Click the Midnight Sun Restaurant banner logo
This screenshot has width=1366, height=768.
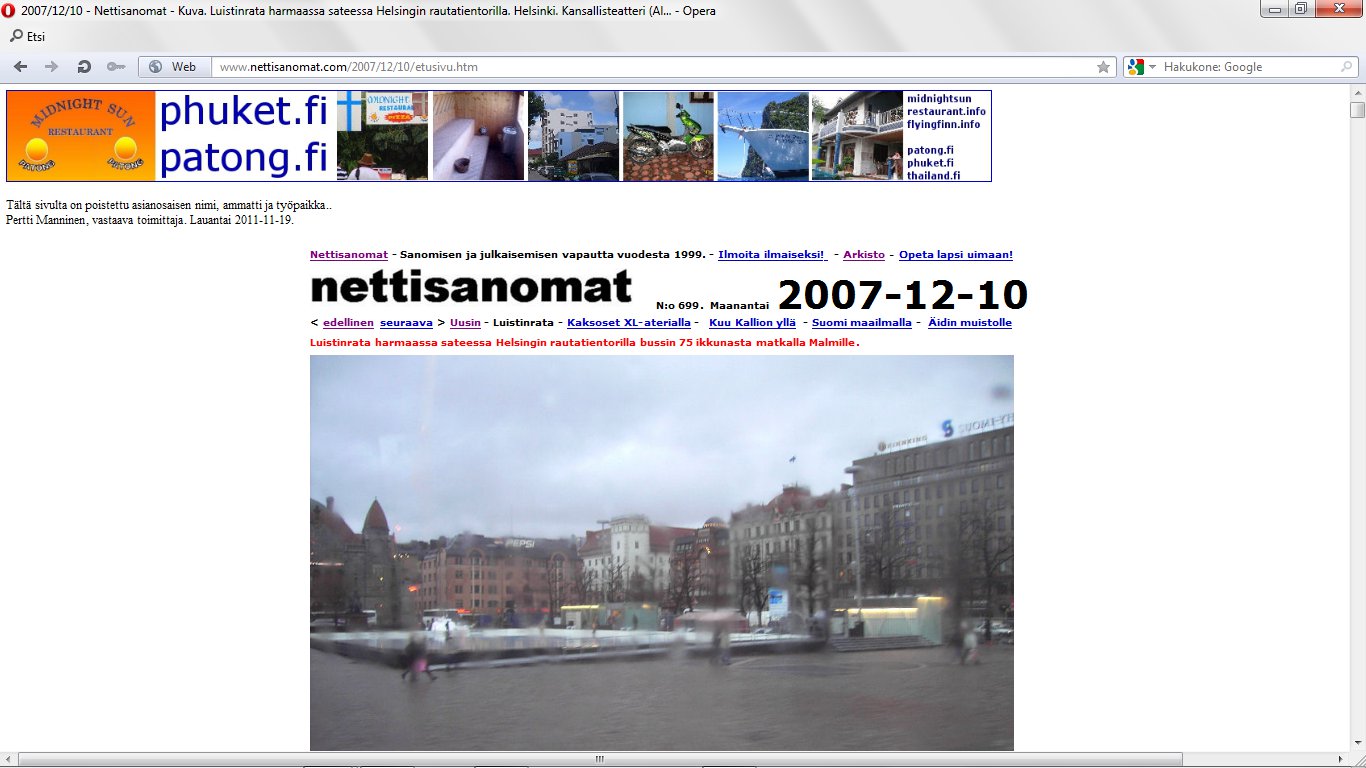click(x=81, y=136)
